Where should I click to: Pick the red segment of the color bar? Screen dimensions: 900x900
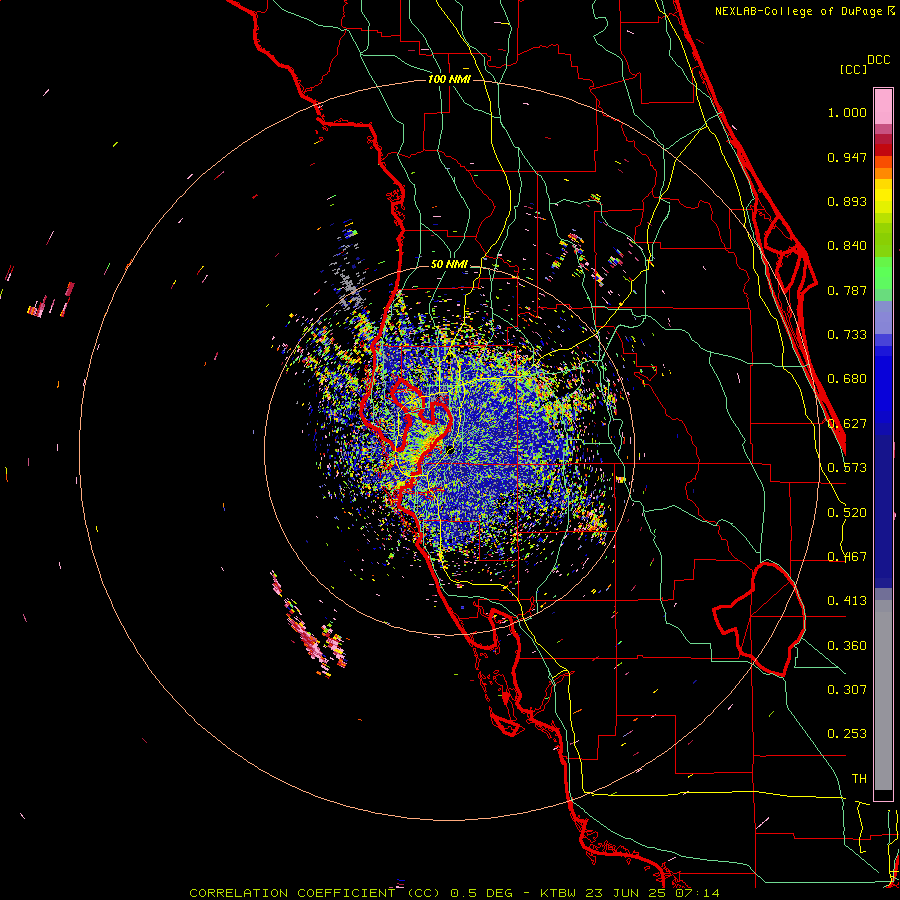[883, 149]
